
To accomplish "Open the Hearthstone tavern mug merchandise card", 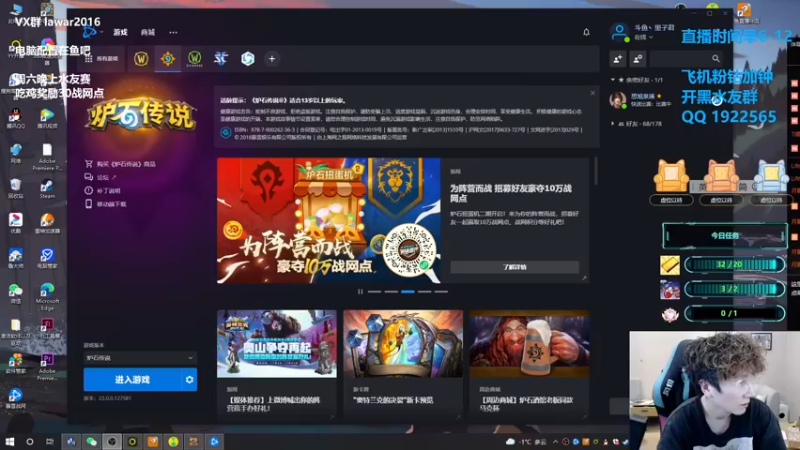I will pos(529,363).
